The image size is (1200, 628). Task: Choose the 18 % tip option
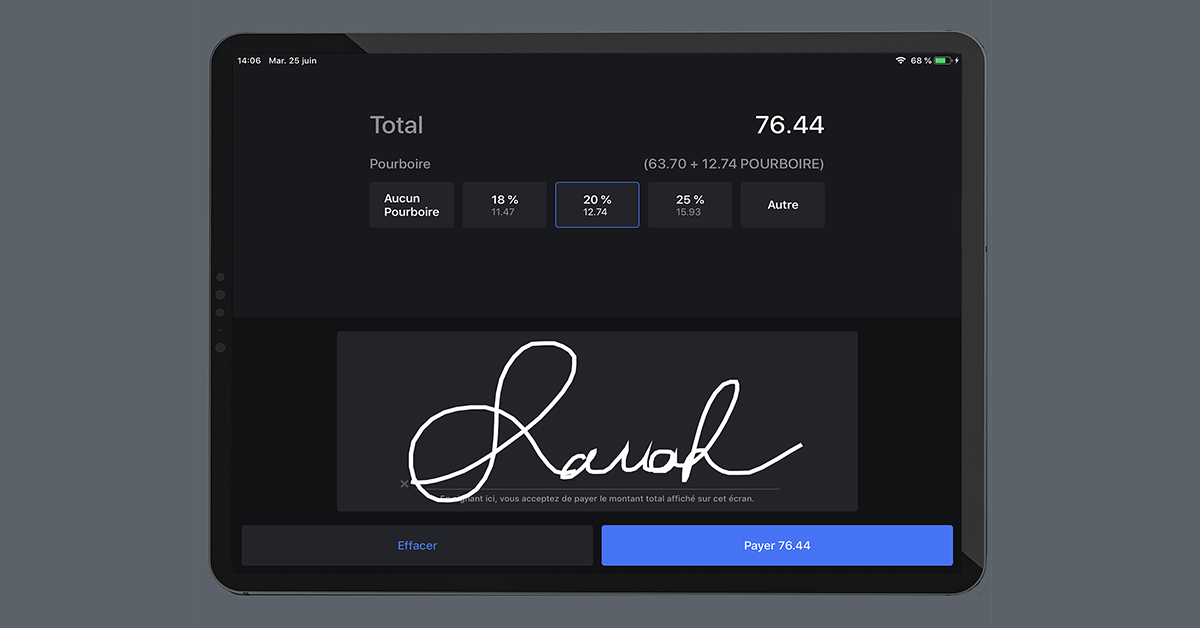pyautogui.click(x=504, y=205)
